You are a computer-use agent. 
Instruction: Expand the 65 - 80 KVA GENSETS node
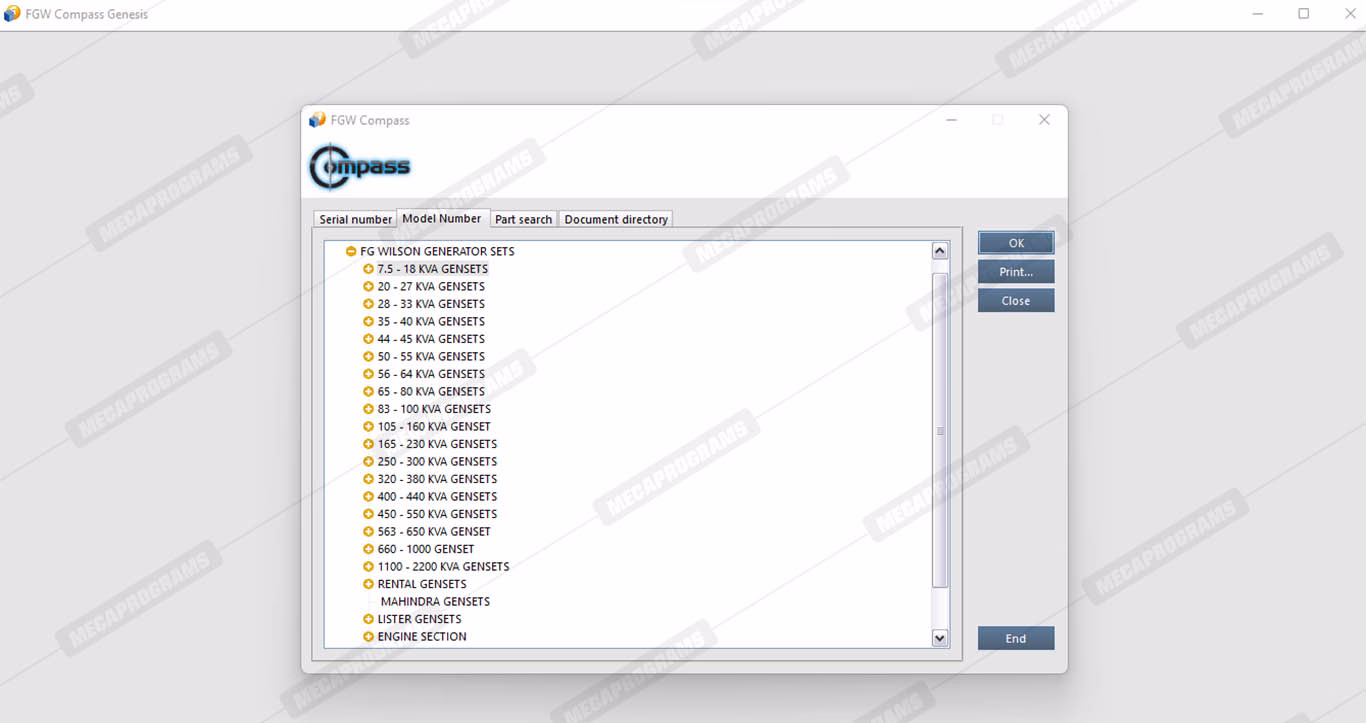tap(368, 392)
